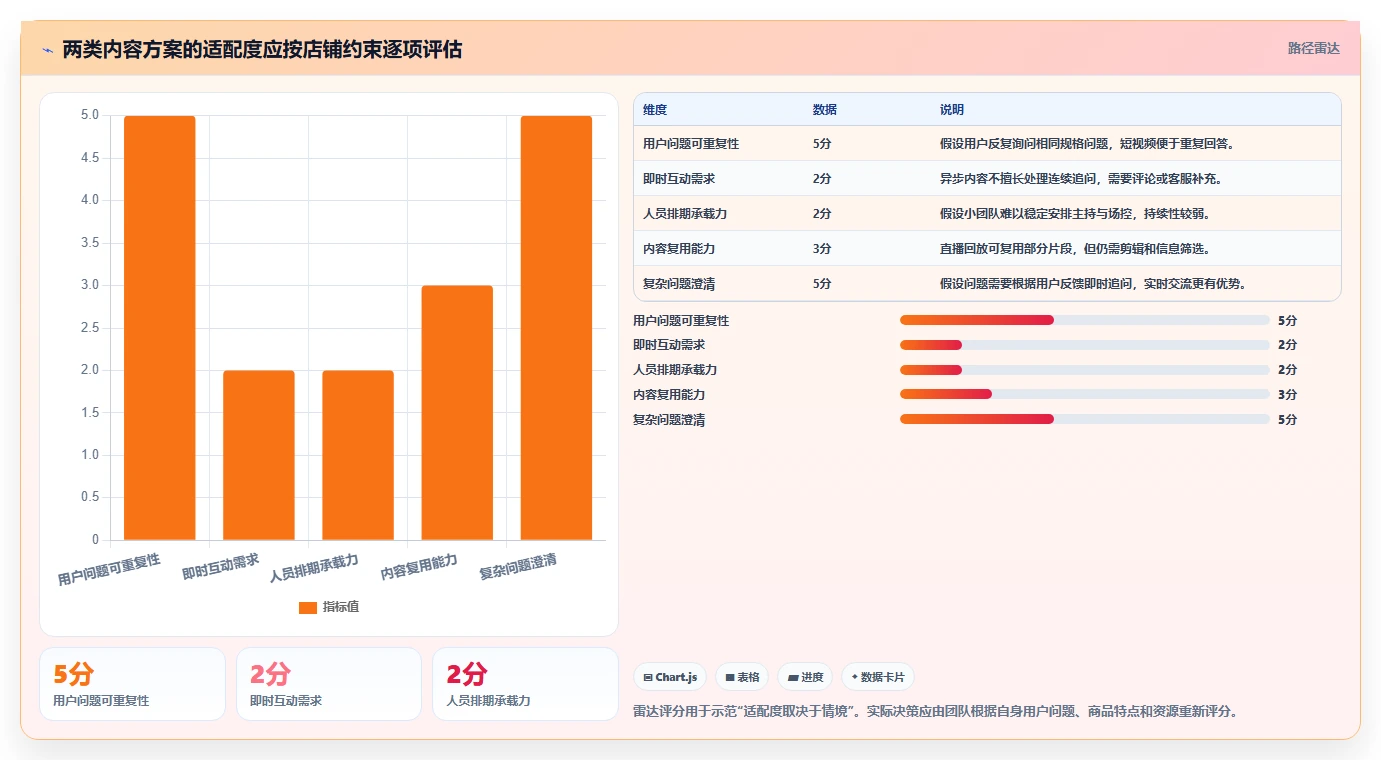Click the 复杂问题澄清 progress bar
Viewport: 1381px width, 760px height.
coord(1085,419)
